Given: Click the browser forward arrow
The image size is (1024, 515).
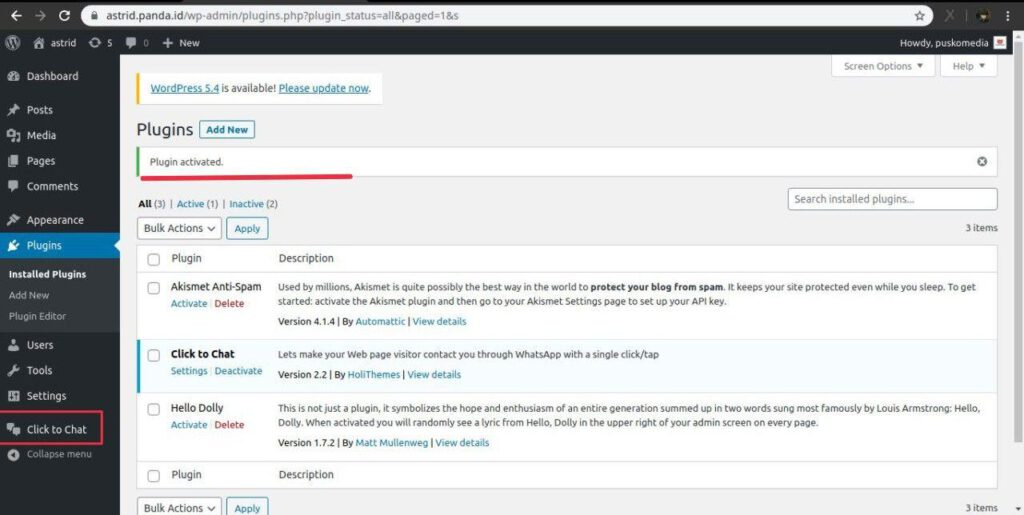Looking at the screenshot, I should coord(40,15).
